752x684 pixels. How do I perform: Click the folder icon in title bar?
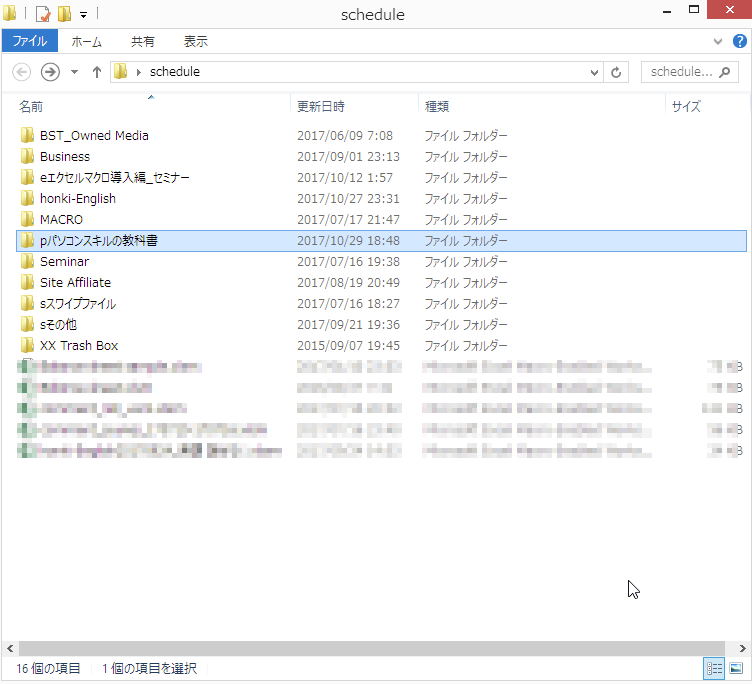click(x=10, y=13)
